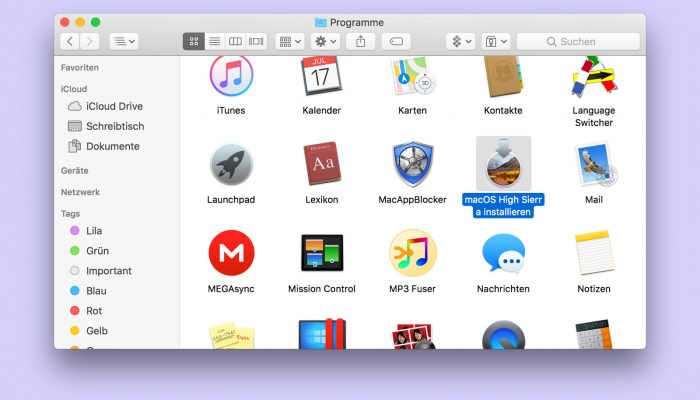Open the toolbar dropdown left of search

coord(496,42)
